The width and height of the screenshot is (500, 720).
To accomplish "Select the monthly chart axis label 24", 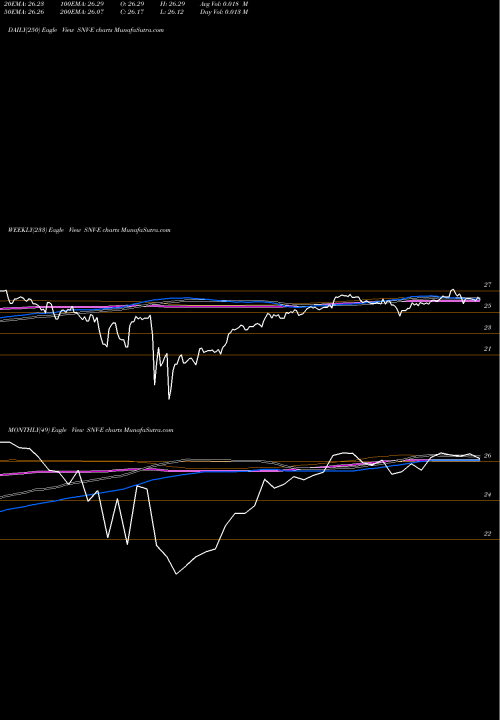I will (x=488, y=495).
